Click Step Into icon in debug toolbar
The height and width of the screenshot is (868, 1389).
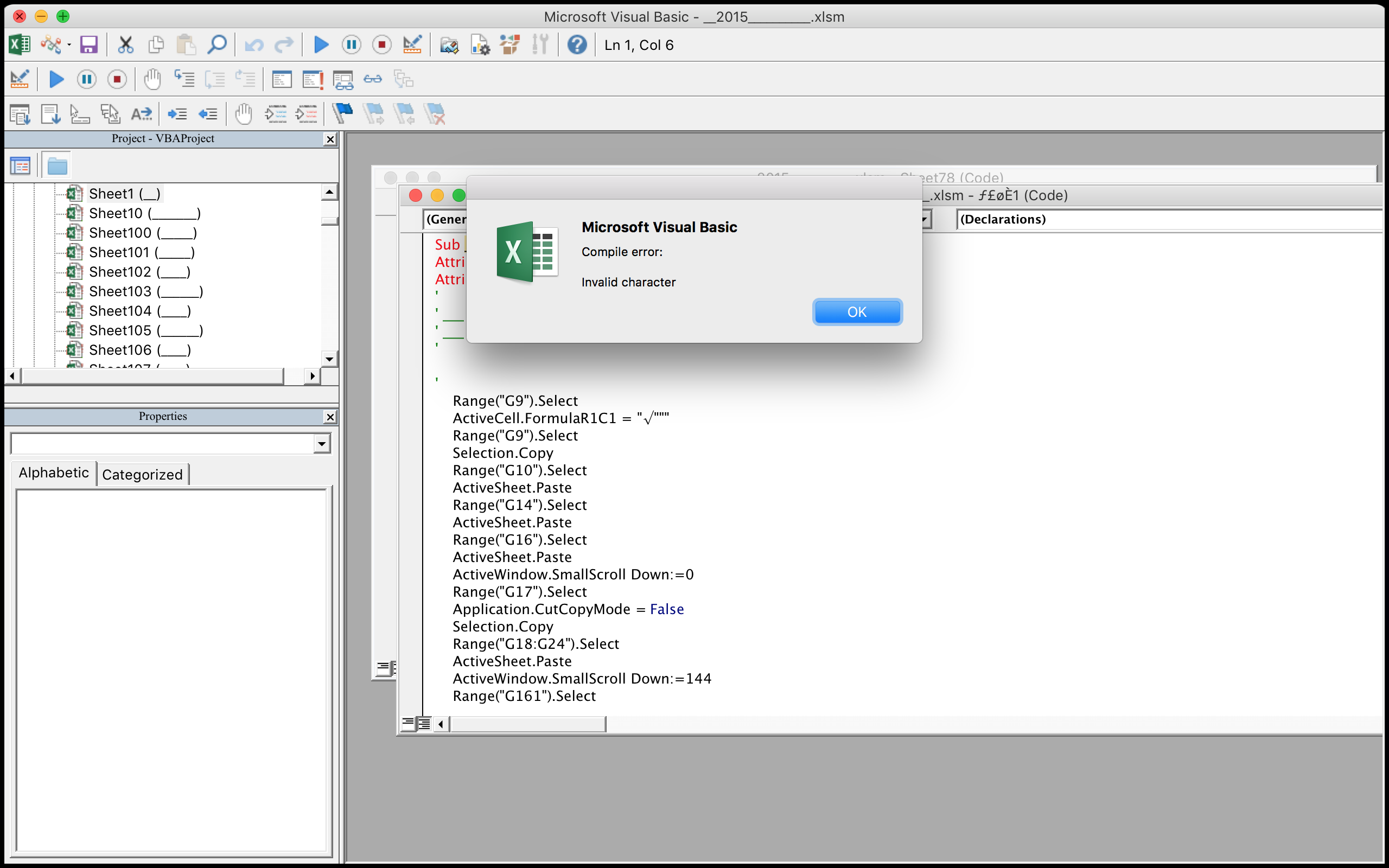pos(184,79)
